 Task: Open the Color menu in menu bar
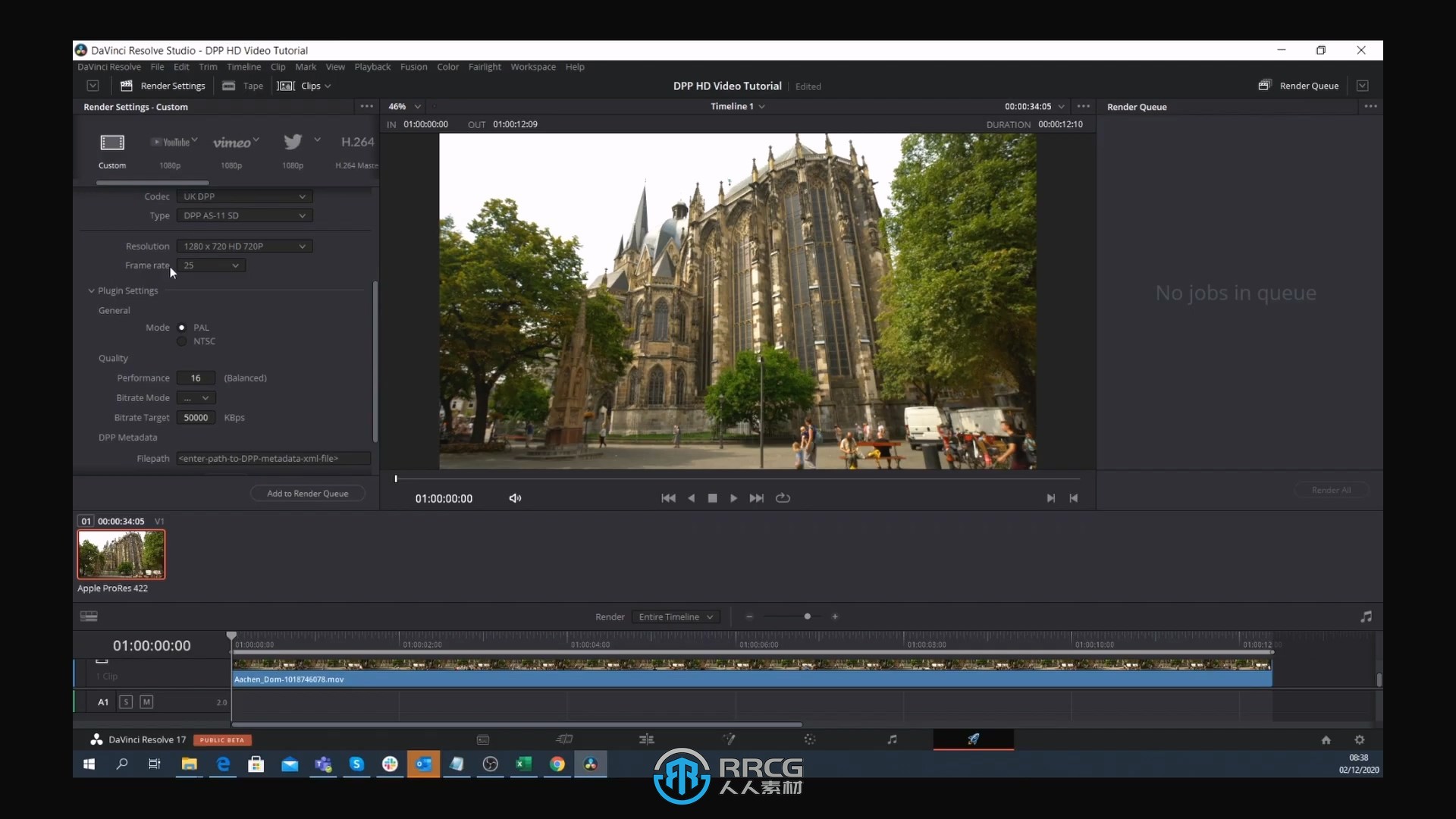[447, 67]
